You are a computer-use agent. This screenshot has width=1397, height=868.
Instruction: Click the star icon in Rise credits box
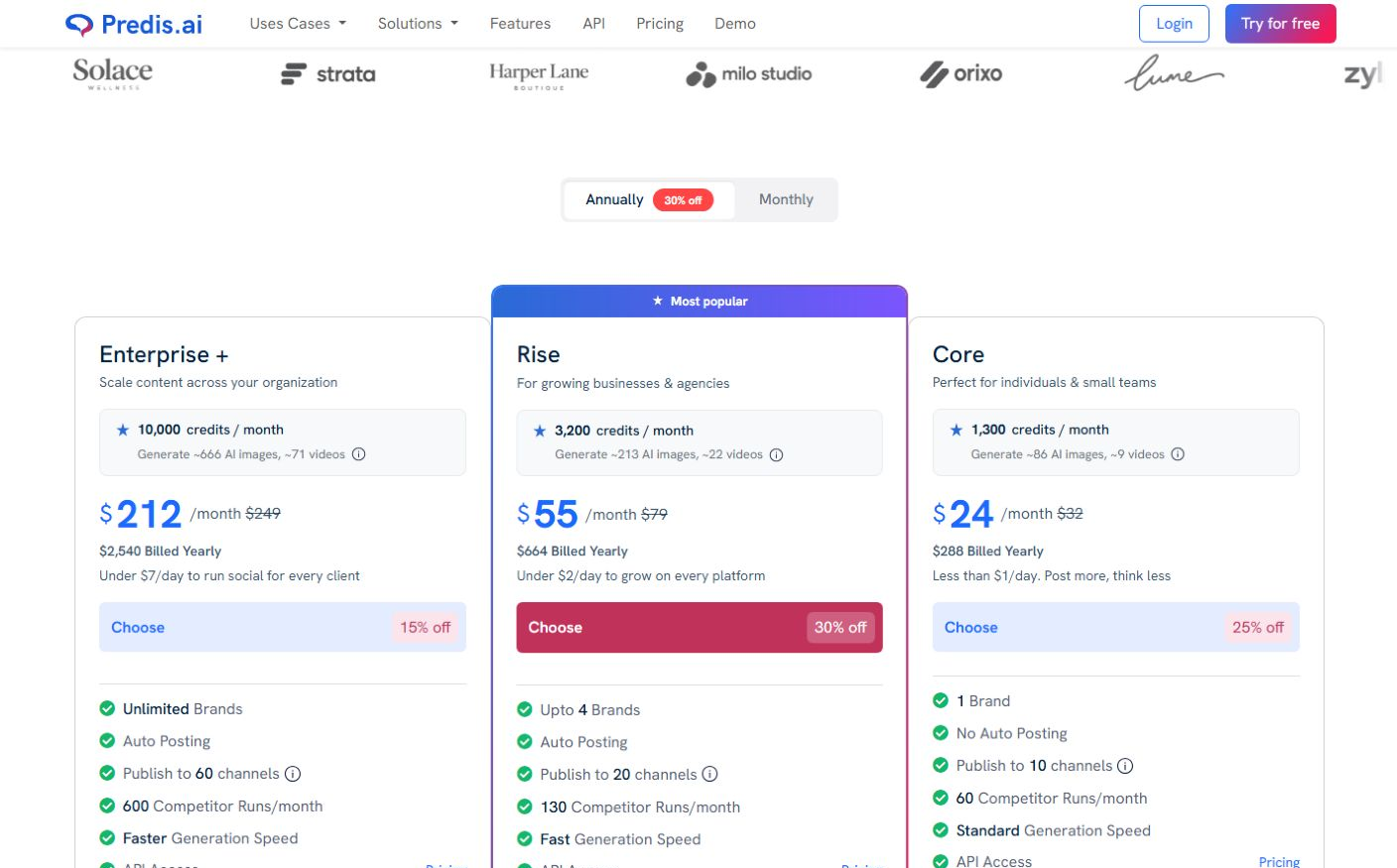(x=540, y=431)
